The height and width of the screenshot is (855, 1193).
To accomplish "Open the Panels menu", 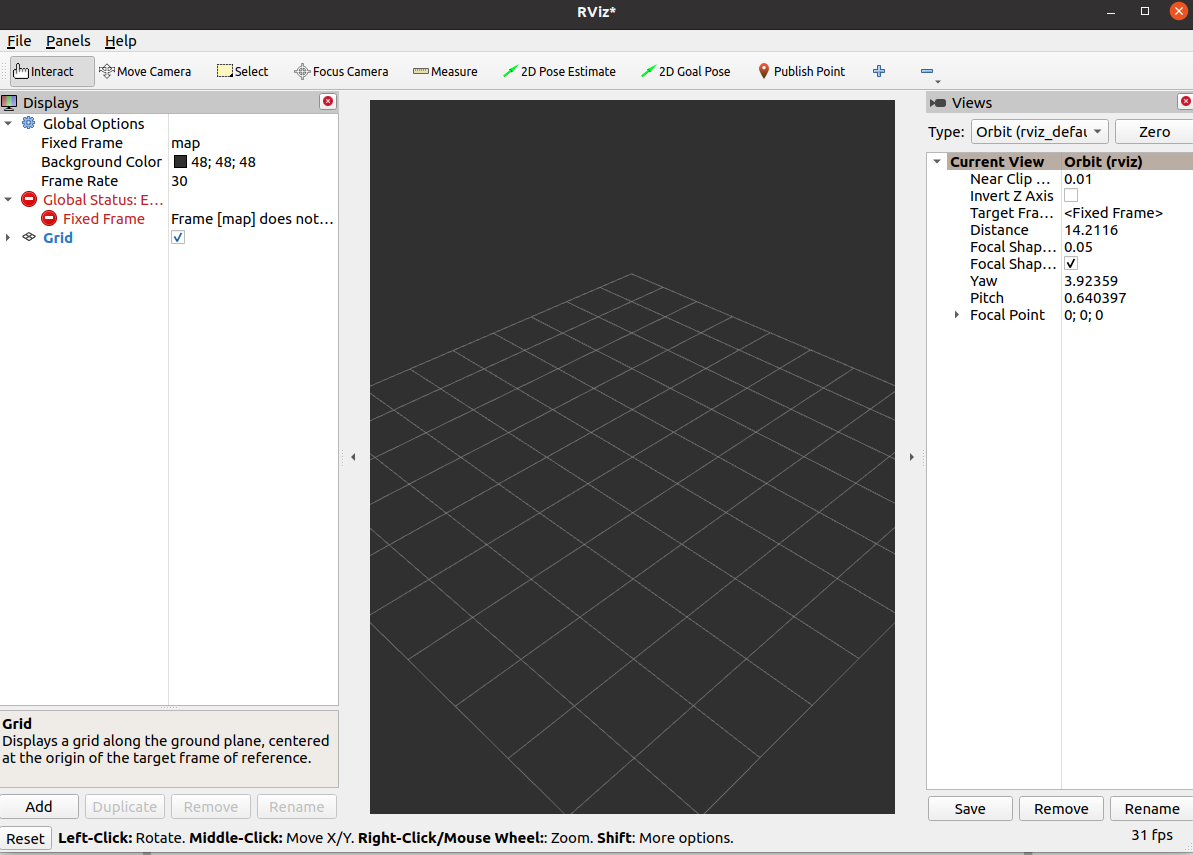I will tap(68, 41).
